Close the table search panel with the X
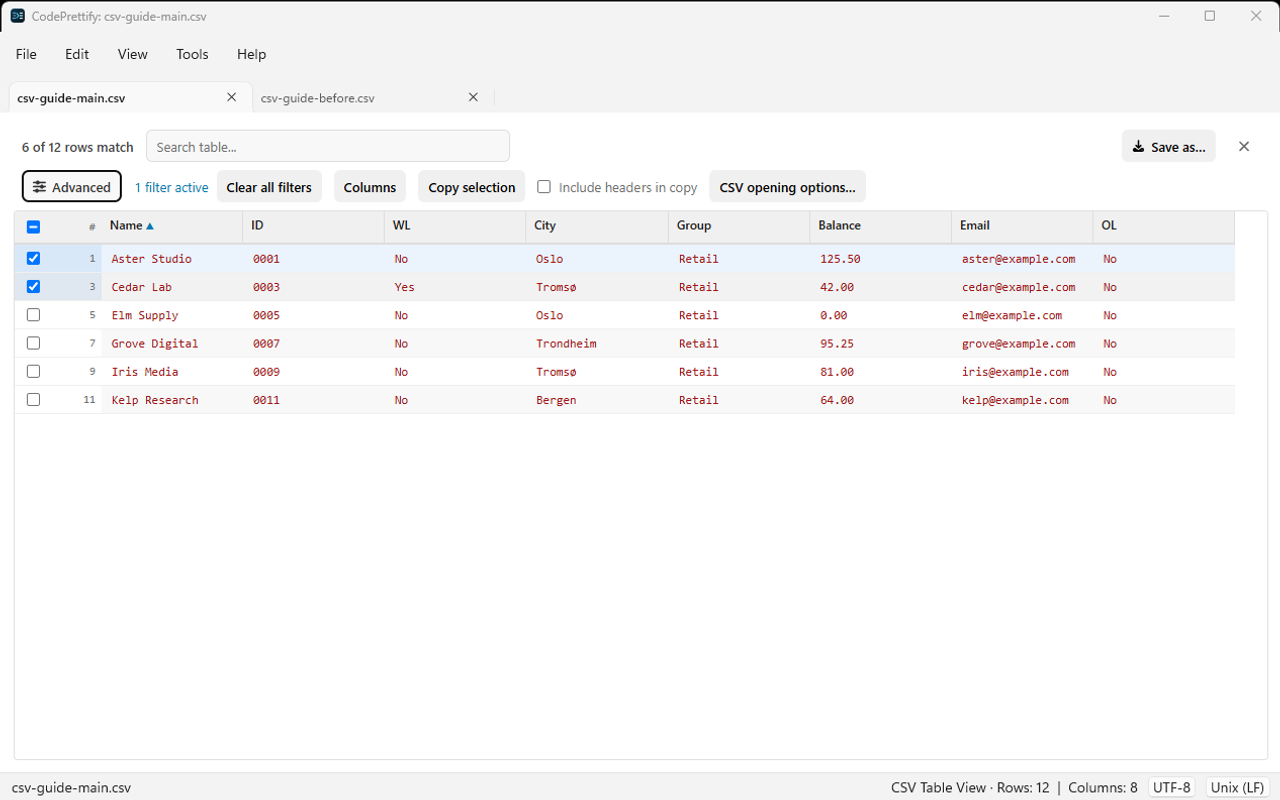The image size is (1280, 800). click(x=1244, y=146)
